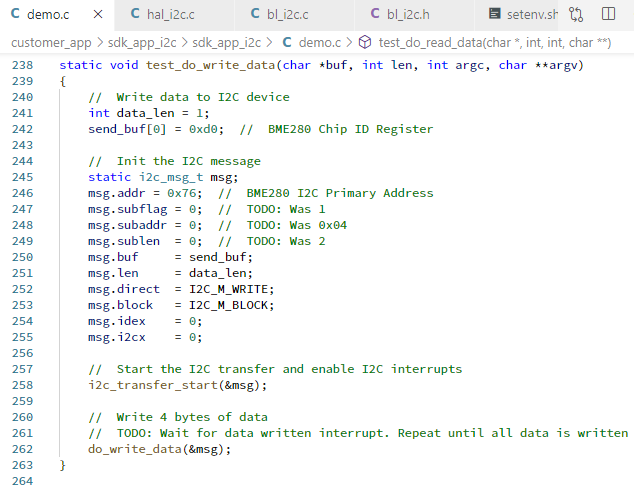Select the setenv.sh tab

pyautogui.click(x=531, y=15)
